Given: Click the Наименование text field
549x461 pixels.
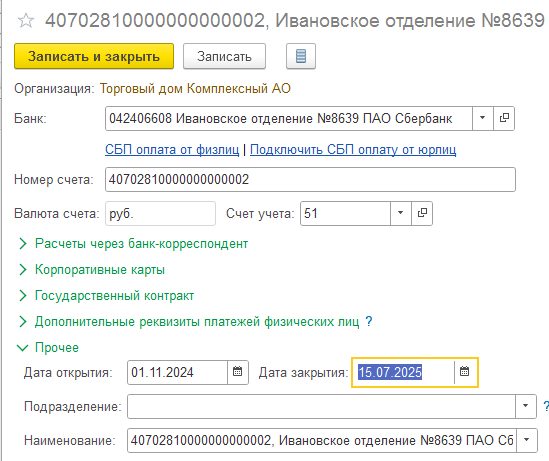Looking at the screenshot, I should click(x=322, y=440).
